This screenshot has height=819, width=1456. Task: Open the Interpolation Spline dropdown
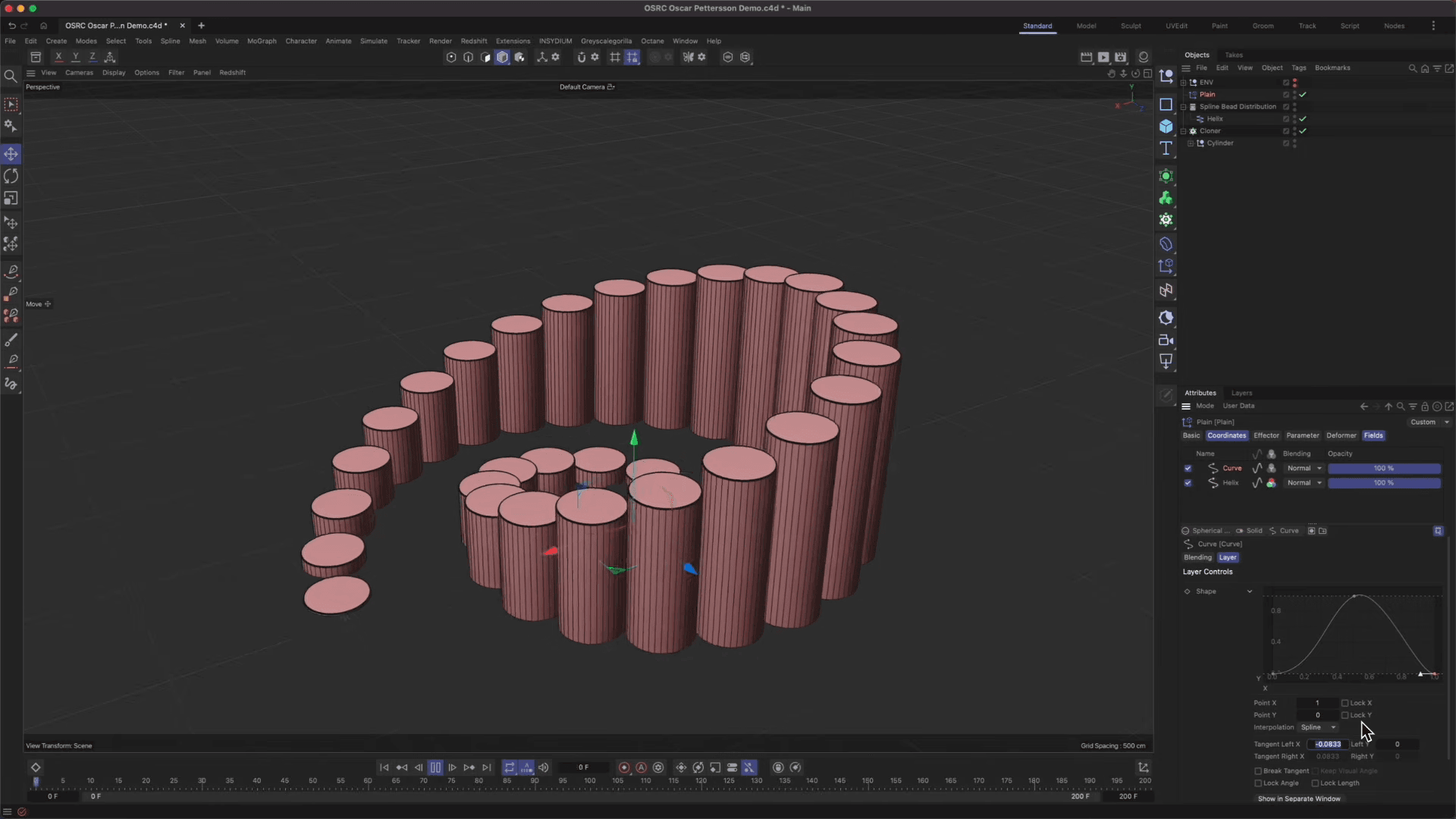(x=1318, y=727)
